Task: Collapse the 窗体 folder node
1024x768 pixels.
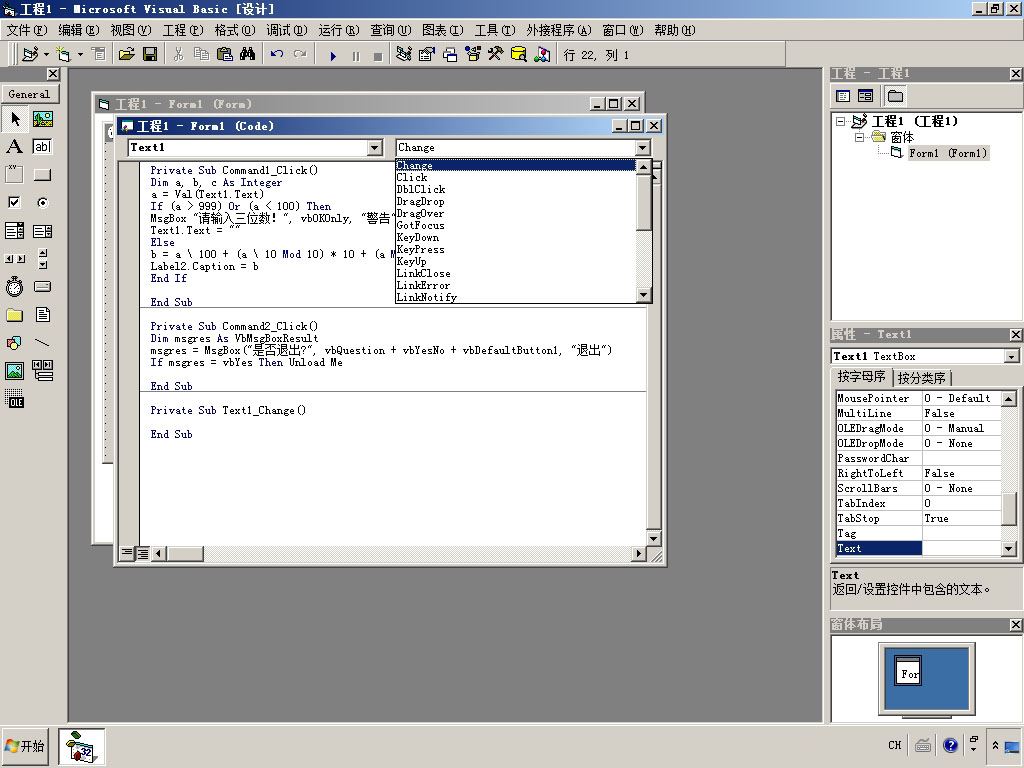Action: pos(860,137)
